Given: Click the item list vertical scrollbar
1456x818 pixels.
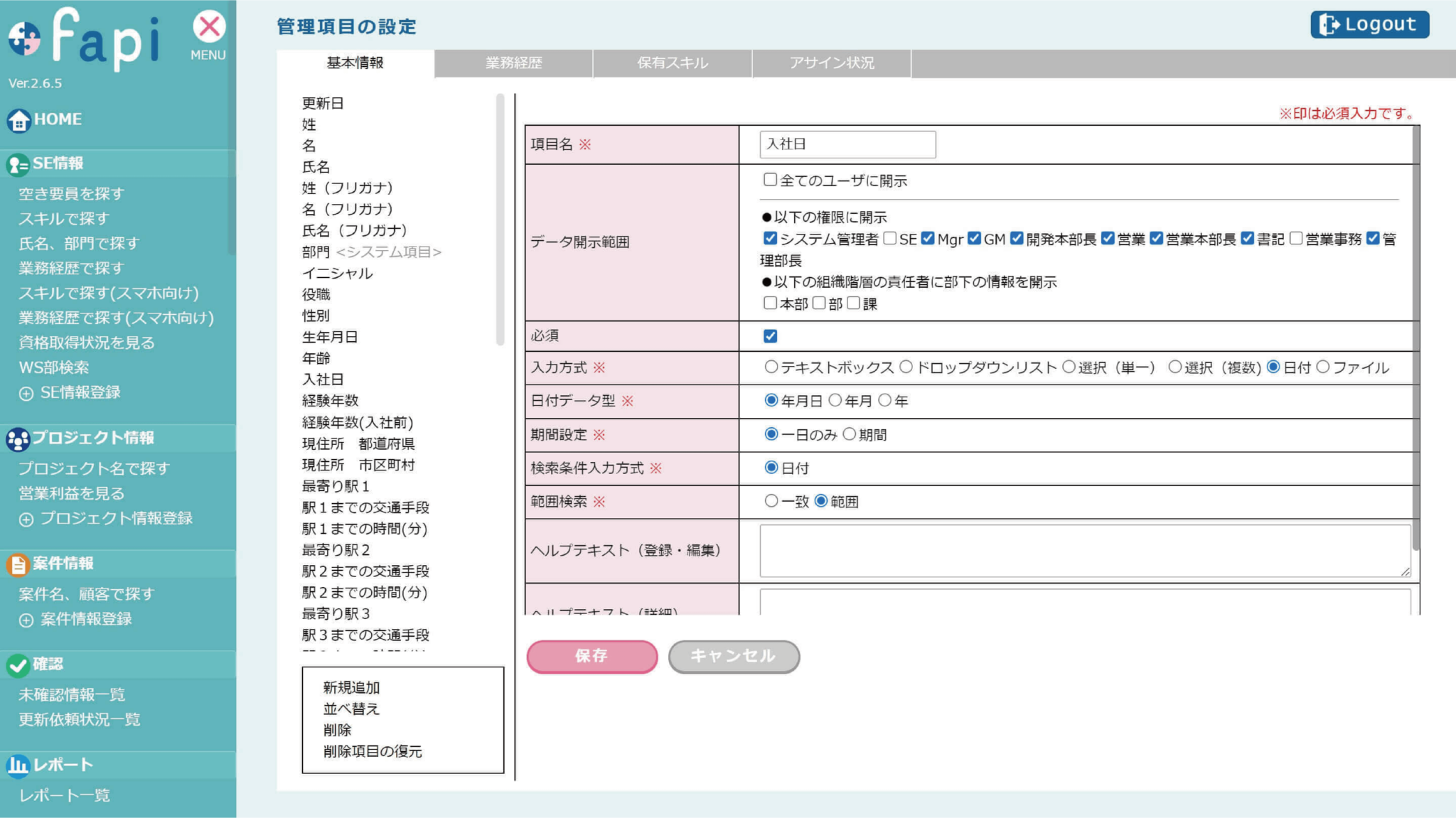Looking at the screenshot, I should click(x=500, y=220).
